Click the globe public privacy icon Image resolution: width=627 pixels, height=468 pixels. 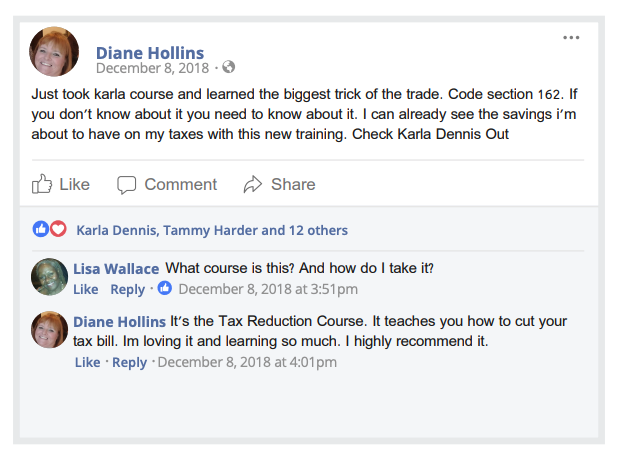(x=228, y=68)
